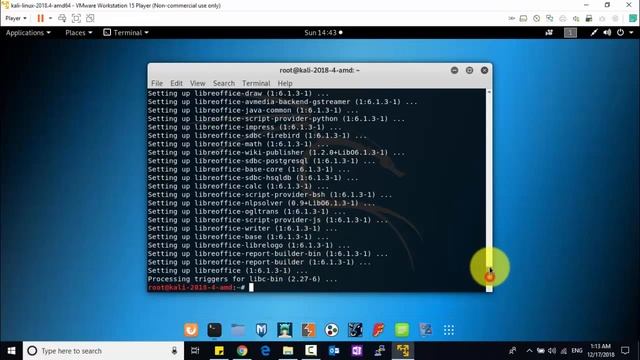Click Send Ctrl+Alt+Del icon in VMware toolbar
Image resolution: width=640 pixels, height=360 pixels.
point(62,18)
